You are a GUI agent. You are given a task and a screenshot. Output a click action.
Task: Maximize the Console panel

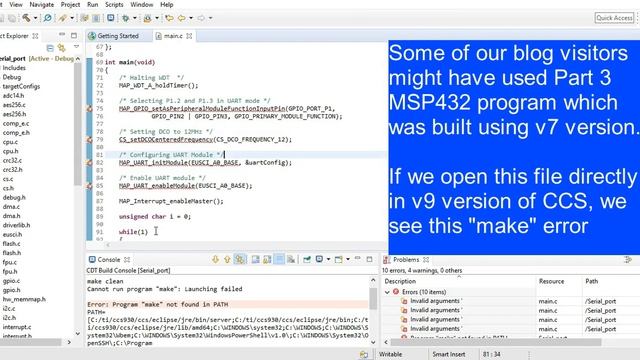point(369,259)
